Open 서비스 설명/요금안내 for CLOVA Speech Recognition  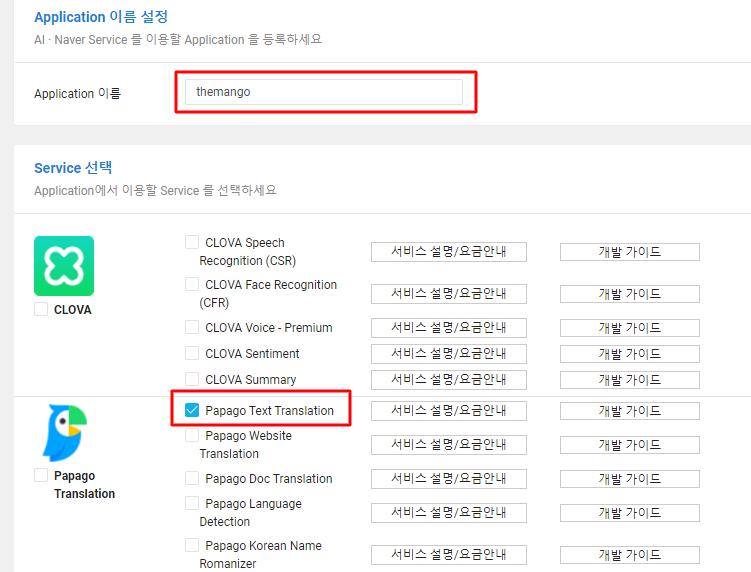click(x=449, y=252)
